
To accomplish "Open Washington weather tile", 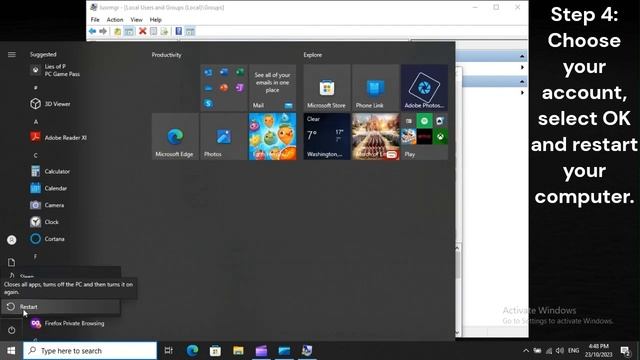I will (327, 136).
